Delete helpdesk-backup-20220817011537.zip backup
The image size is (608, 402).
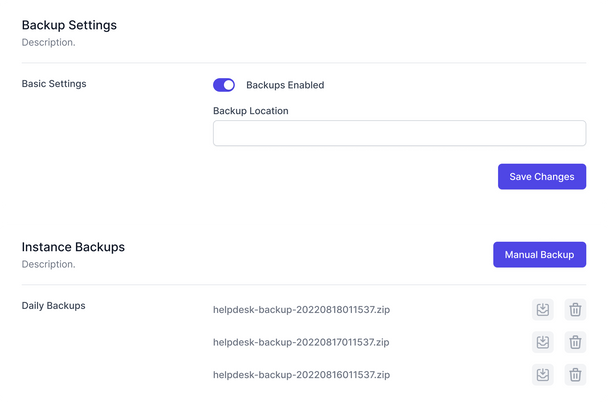[575, 342]
